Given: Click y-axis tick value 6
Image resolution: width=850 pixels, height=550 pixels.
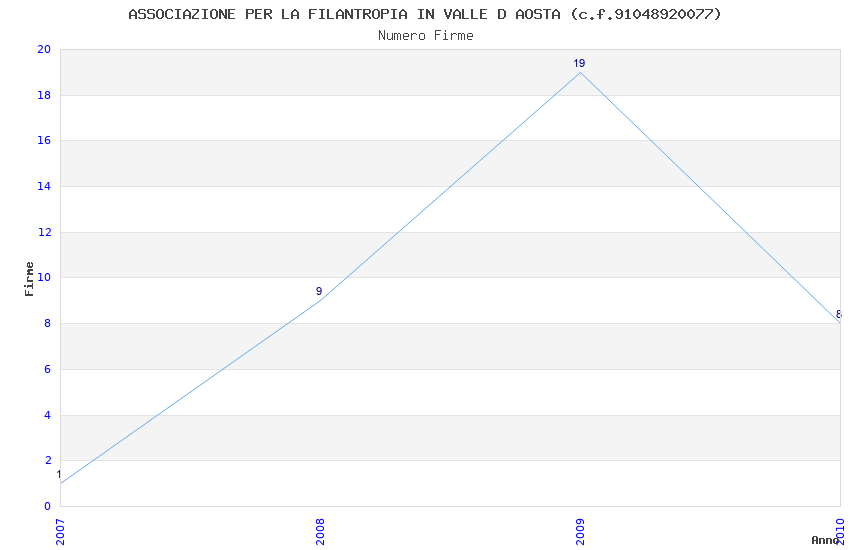Looking at the screenshot, I should pyautogui.click(x=48, y=370).
